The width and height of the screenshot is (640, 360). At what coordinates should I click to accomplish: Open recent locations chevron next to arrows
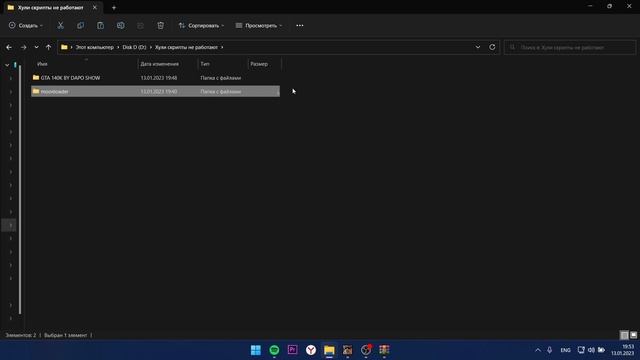36,47
